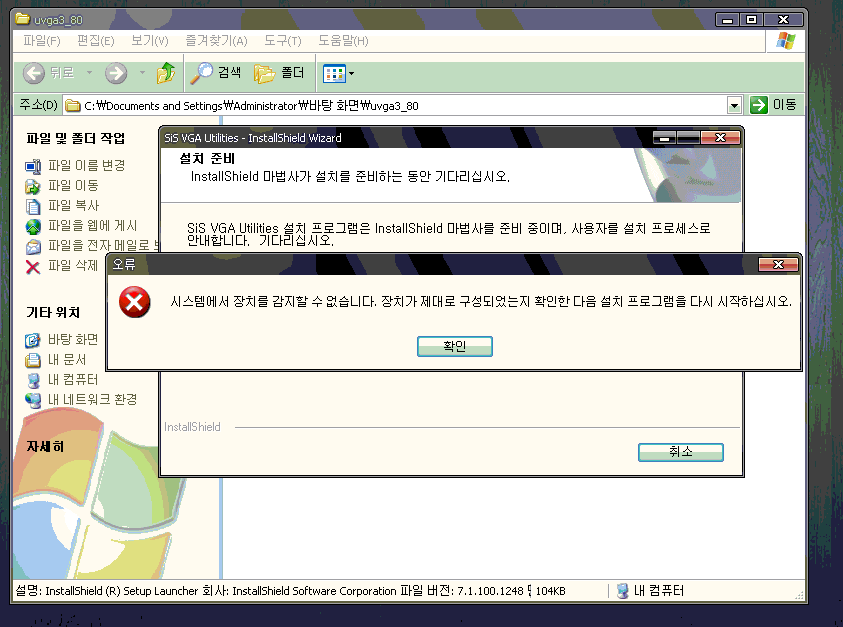Click the Back arrow icon in Explorer toolbar
The width and height of the screenshot is (843, 627).
pyautogui.click(x=33, y=73)
